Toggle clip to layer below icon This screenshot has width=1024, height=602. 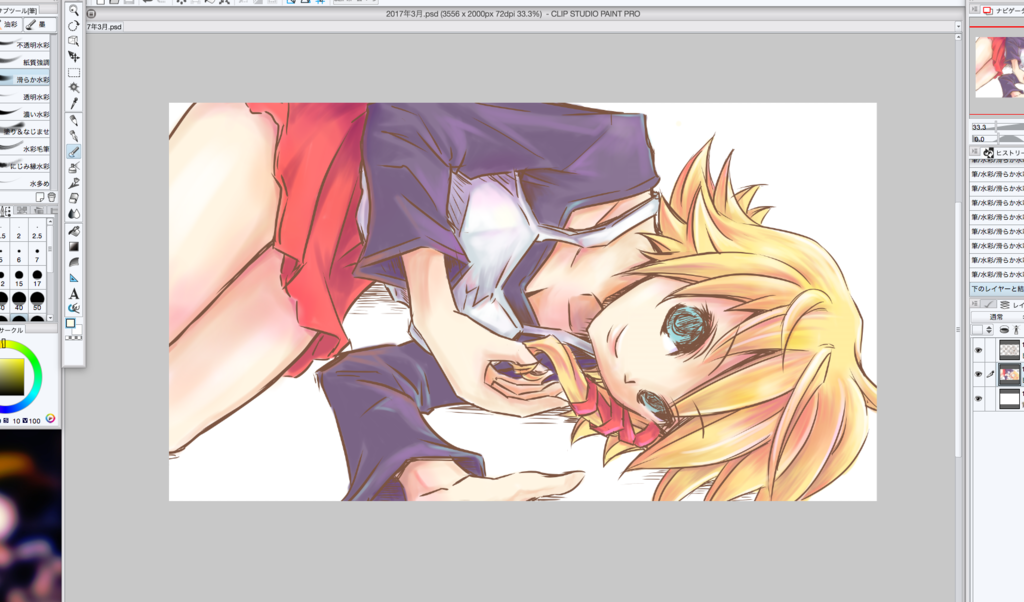1004,330
